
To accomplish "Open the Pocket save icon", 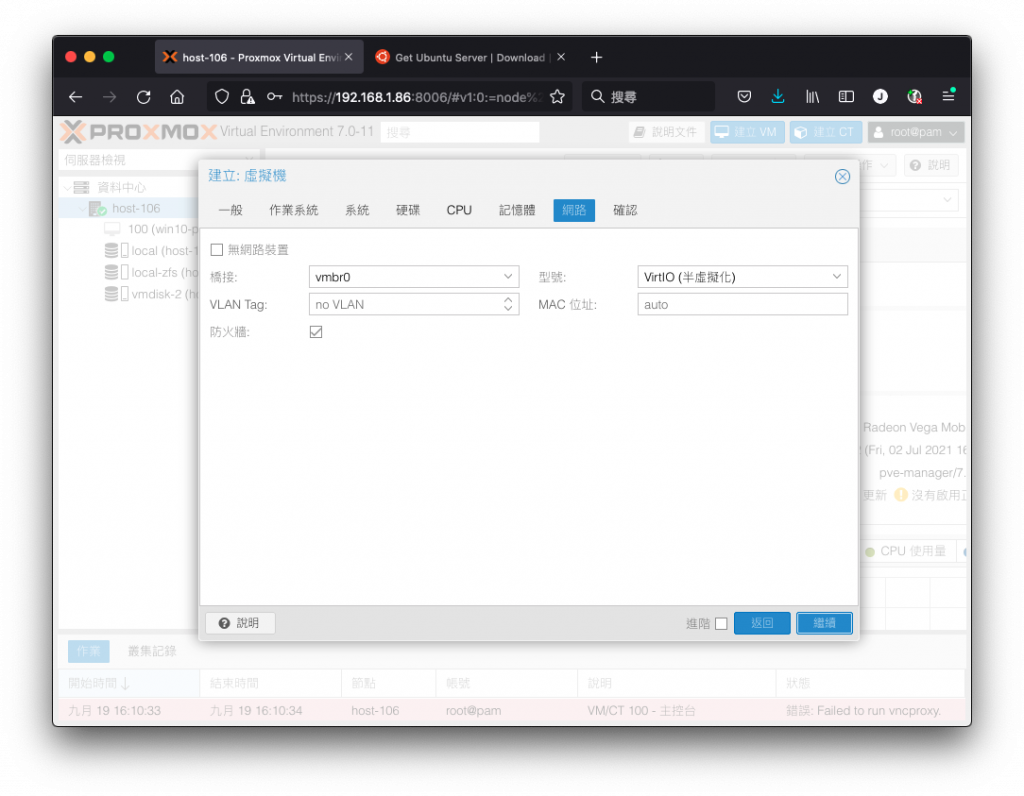I will 744,97.
